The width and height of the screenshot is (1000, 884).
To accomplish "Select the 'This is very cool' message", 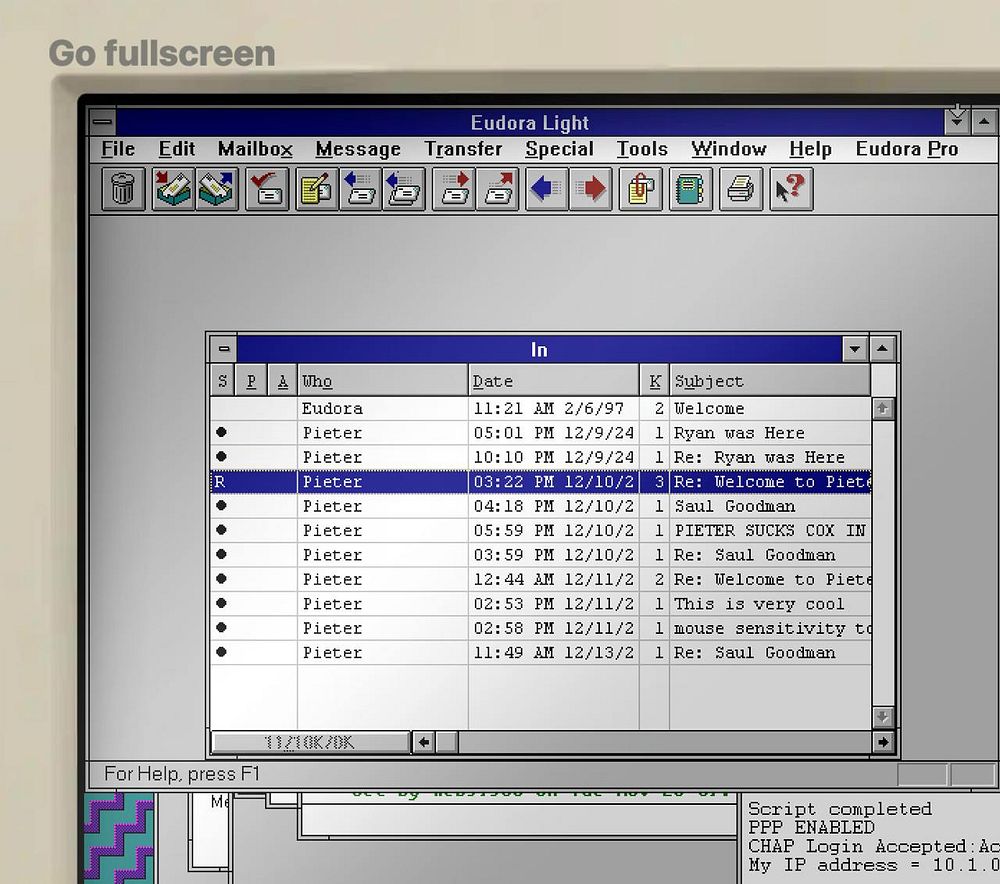I will tap(540, 603).
